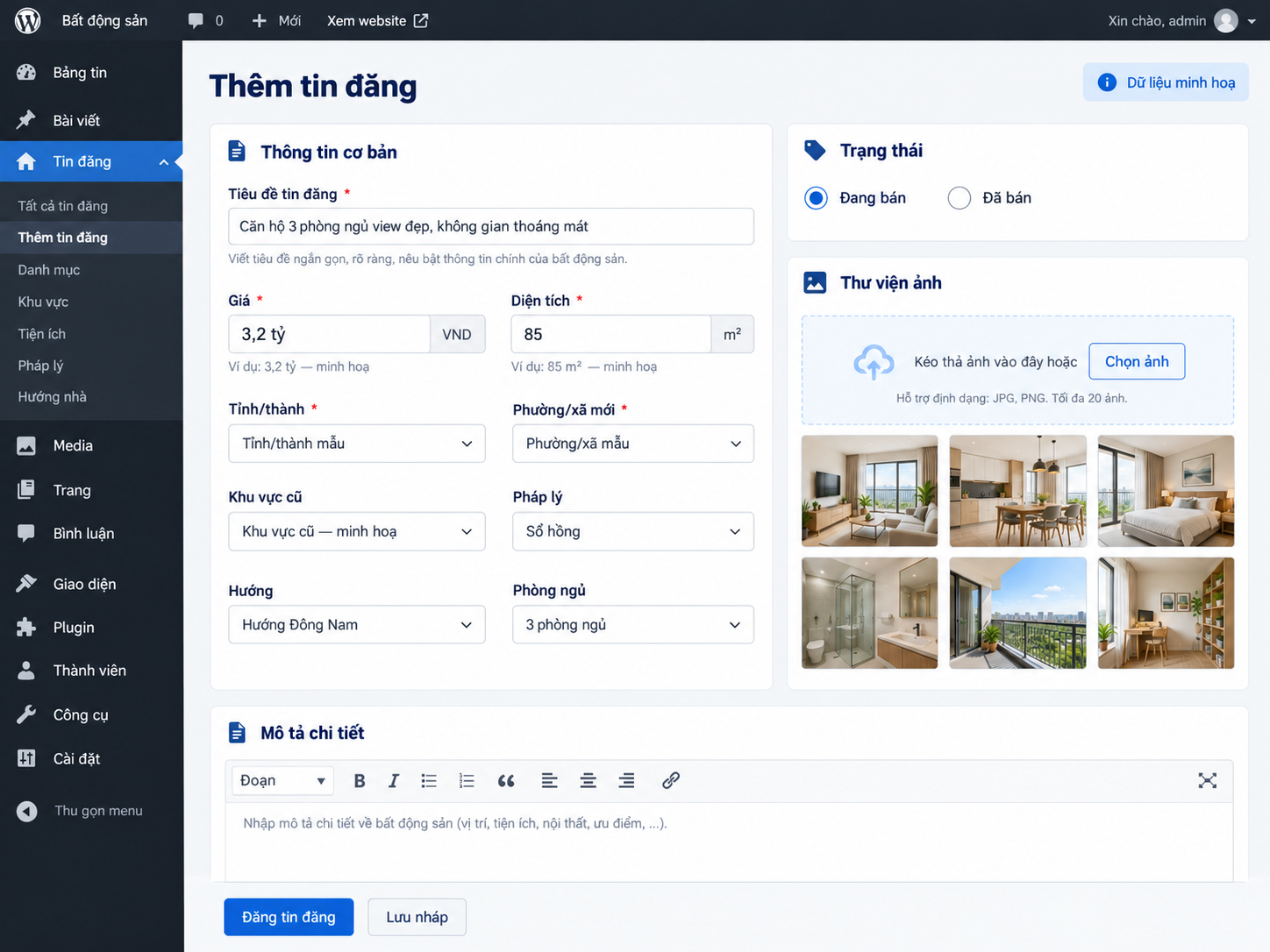Screen dimensions: 1270x952
Task: Select the bathroom photo thumbnail
Action: pyautogui.click(x=869, y=614)
